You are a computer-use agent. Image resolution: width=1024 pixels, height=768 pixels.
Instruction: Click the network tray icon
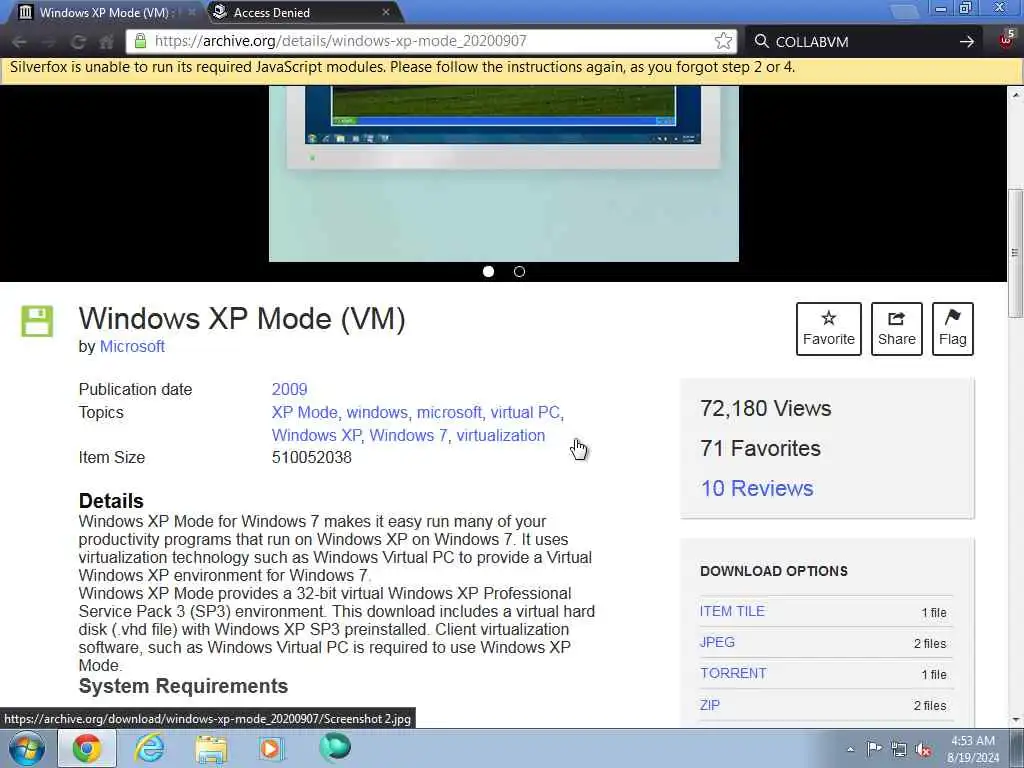tap(899, 750)
